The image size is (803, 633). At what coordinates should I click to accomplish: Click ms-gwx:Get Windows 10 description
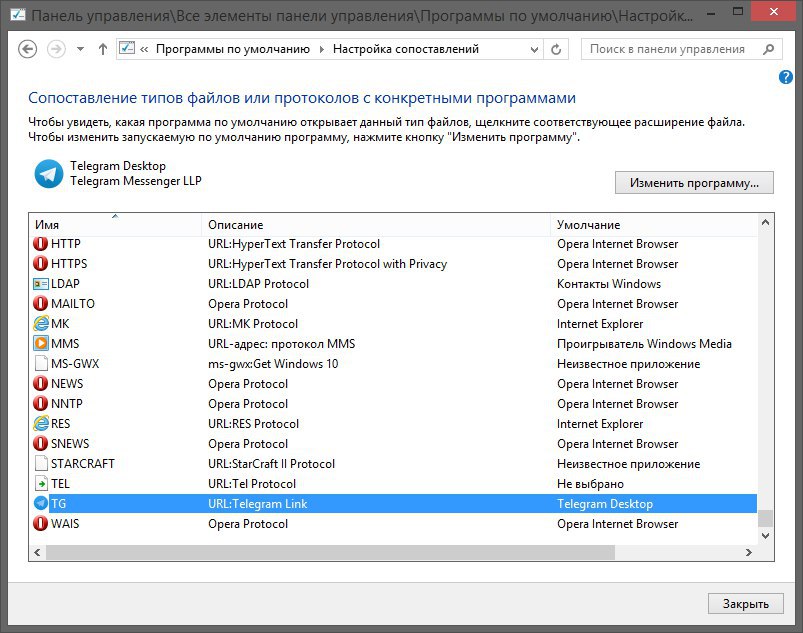click(x=273, y=364)
